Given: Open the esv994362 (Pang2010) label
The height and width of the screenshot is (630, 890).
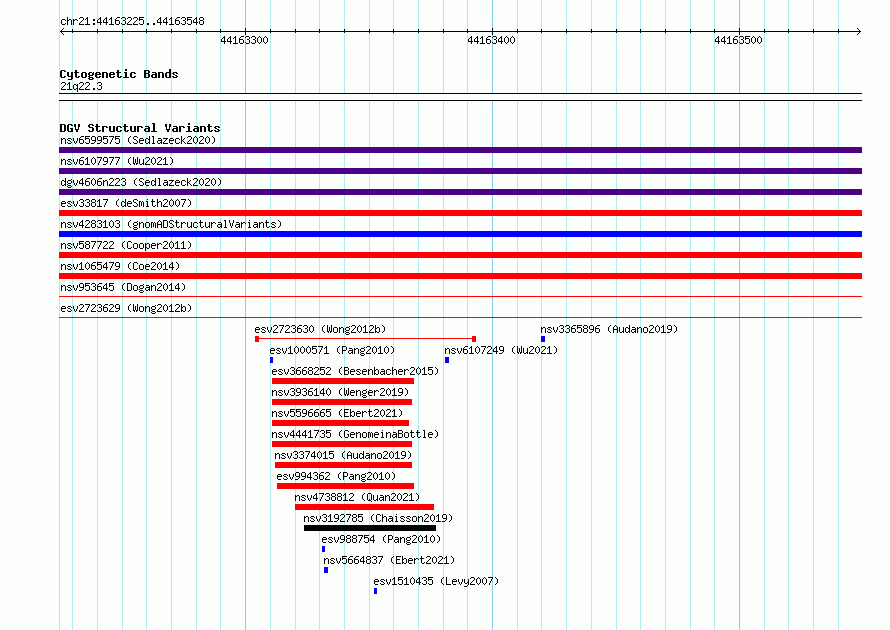Looking at the screenshot, I should pyautogui.click(x=336, y=476).
